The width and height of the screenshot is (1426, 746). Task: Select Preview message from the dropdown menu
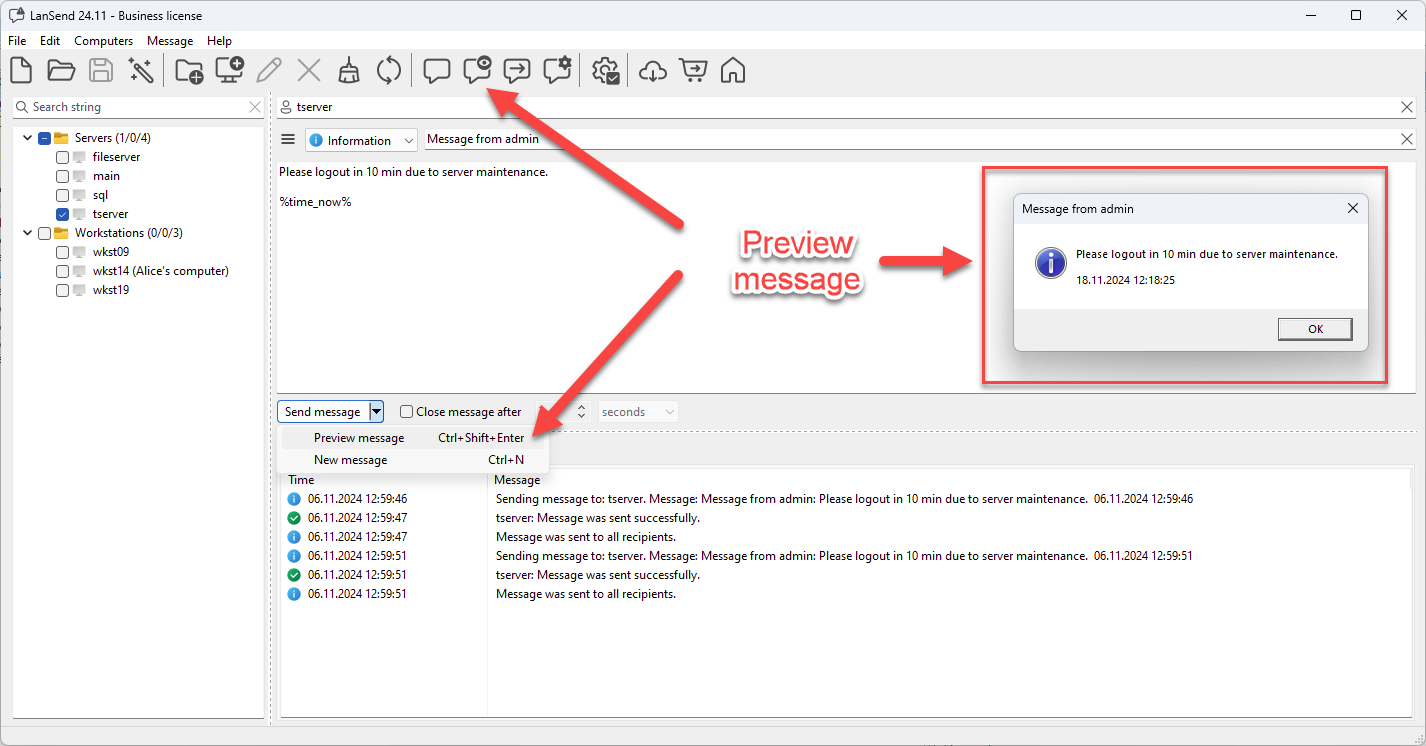coord(359,438)
